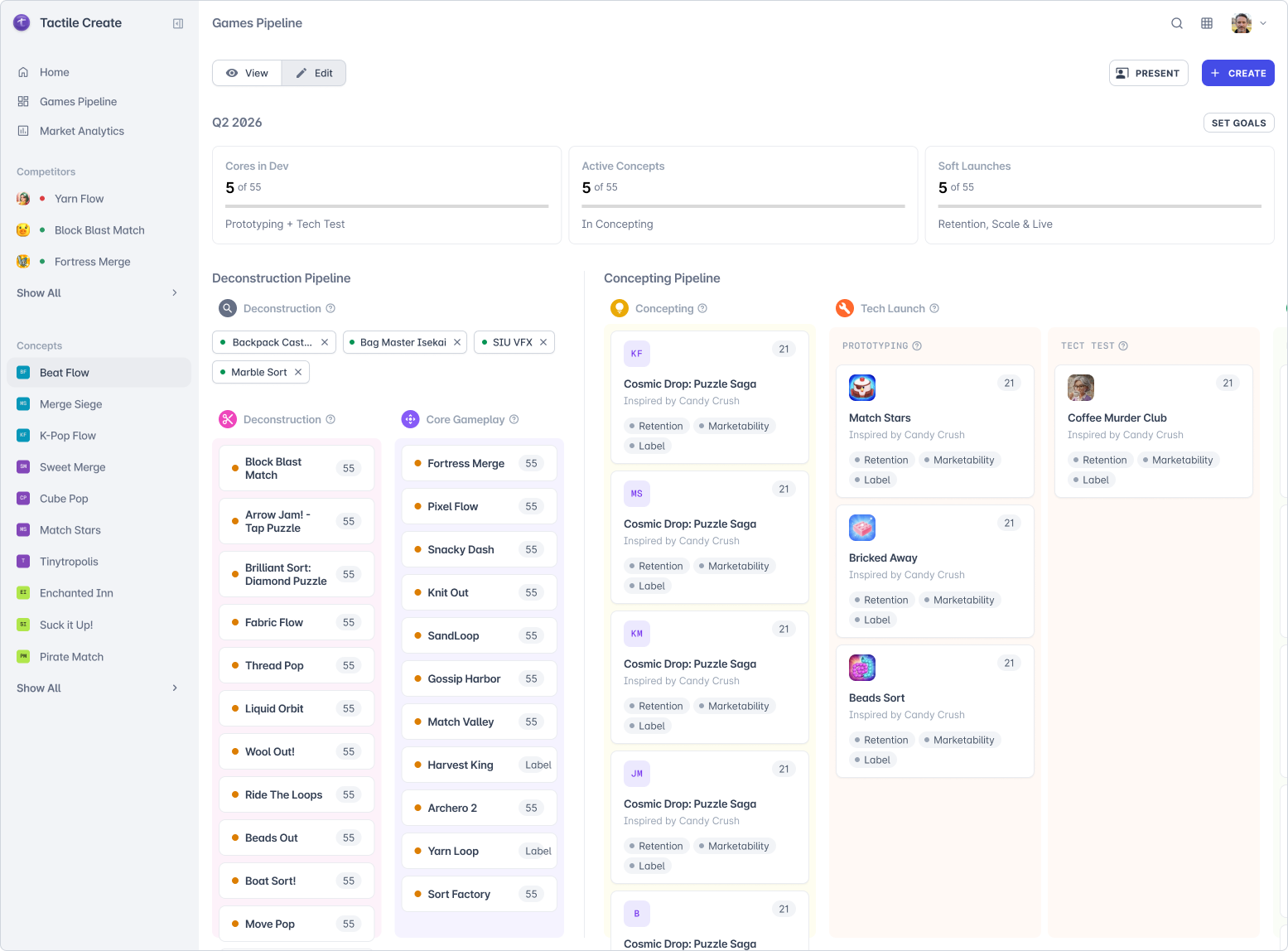The width and height of the screenshot is (1288, 951).
Task: Remove the Marble Sort tag
Action: [x=298, y=372]
